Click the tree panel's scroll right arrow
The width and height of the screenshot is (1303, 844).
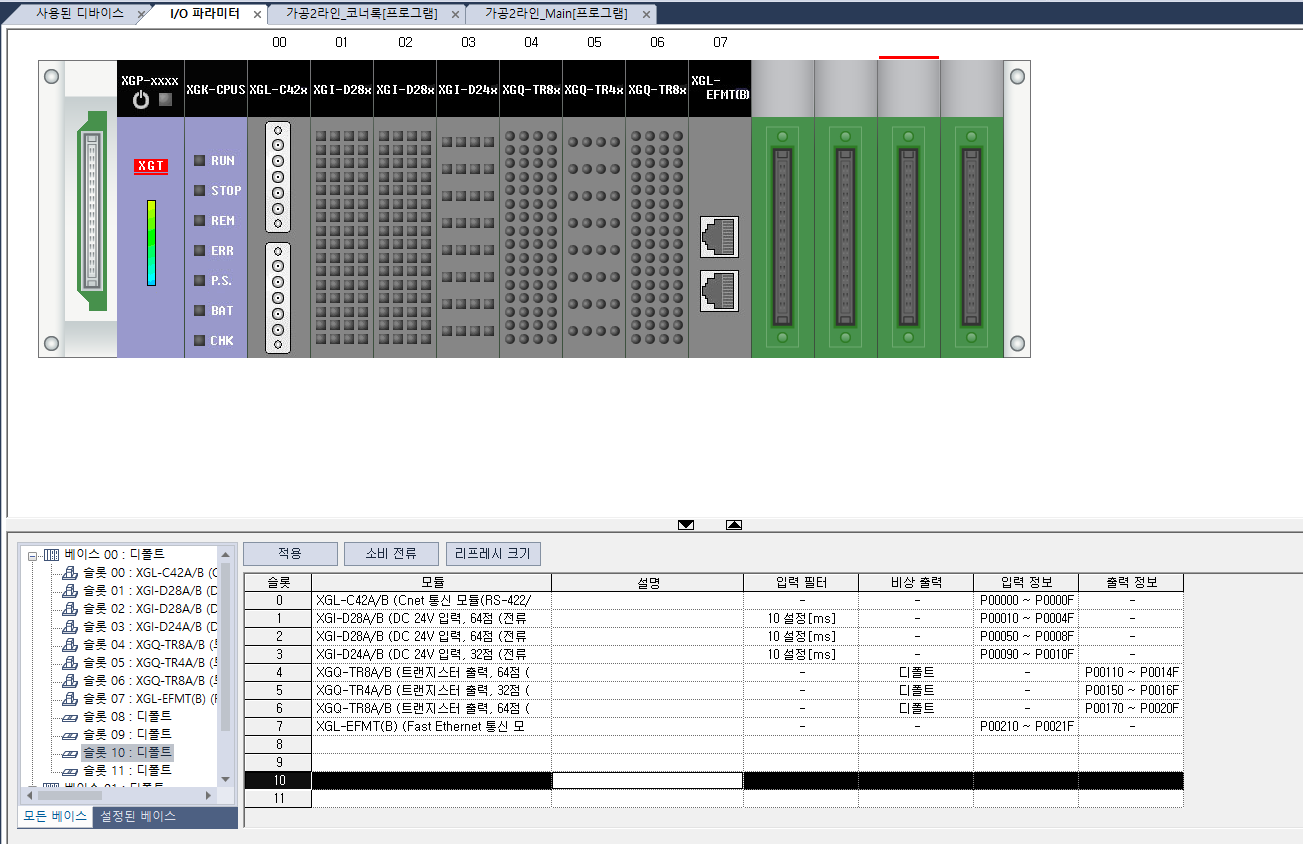point(209,795)
